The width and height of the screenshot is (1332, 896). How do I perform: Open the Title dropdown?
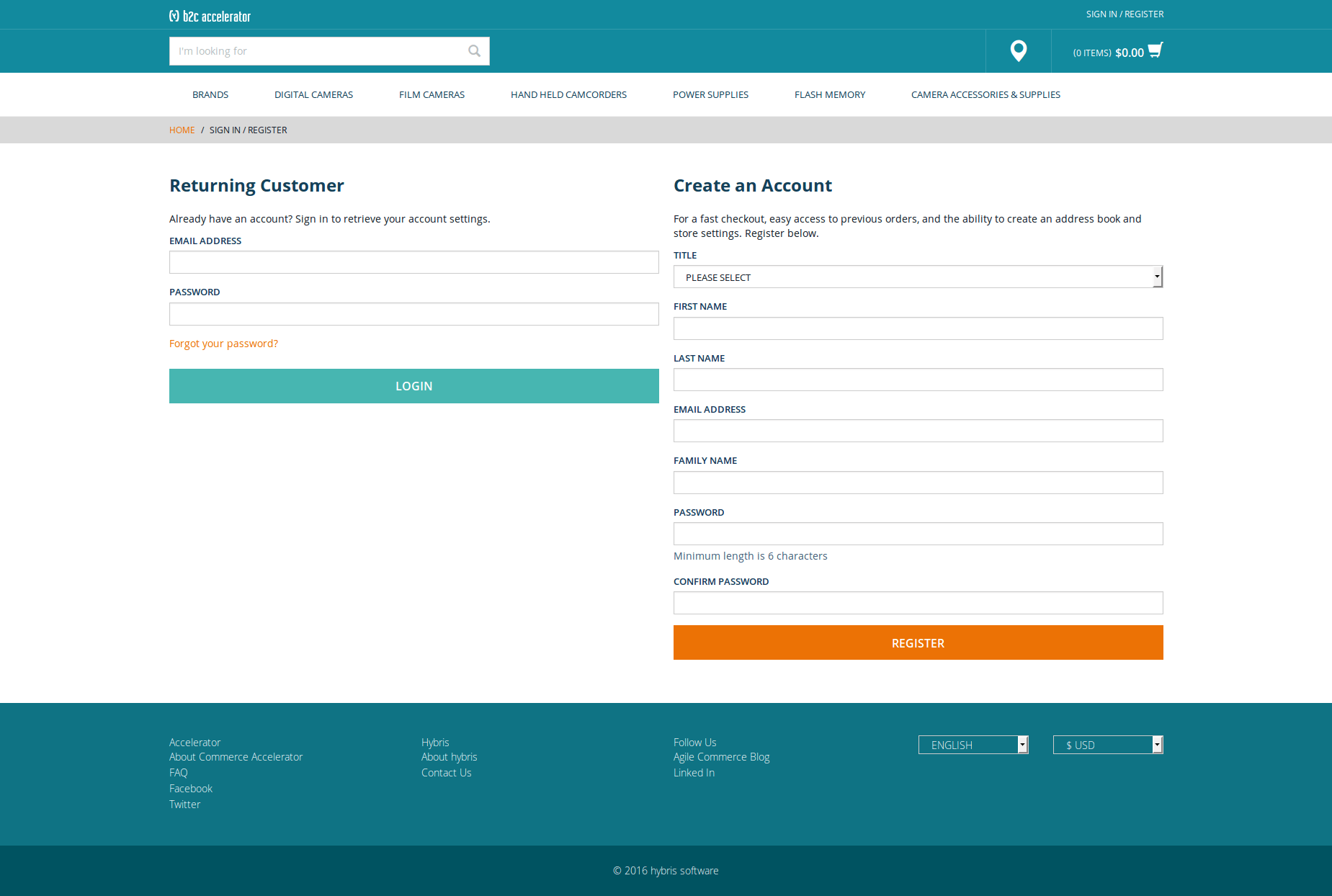918,277
